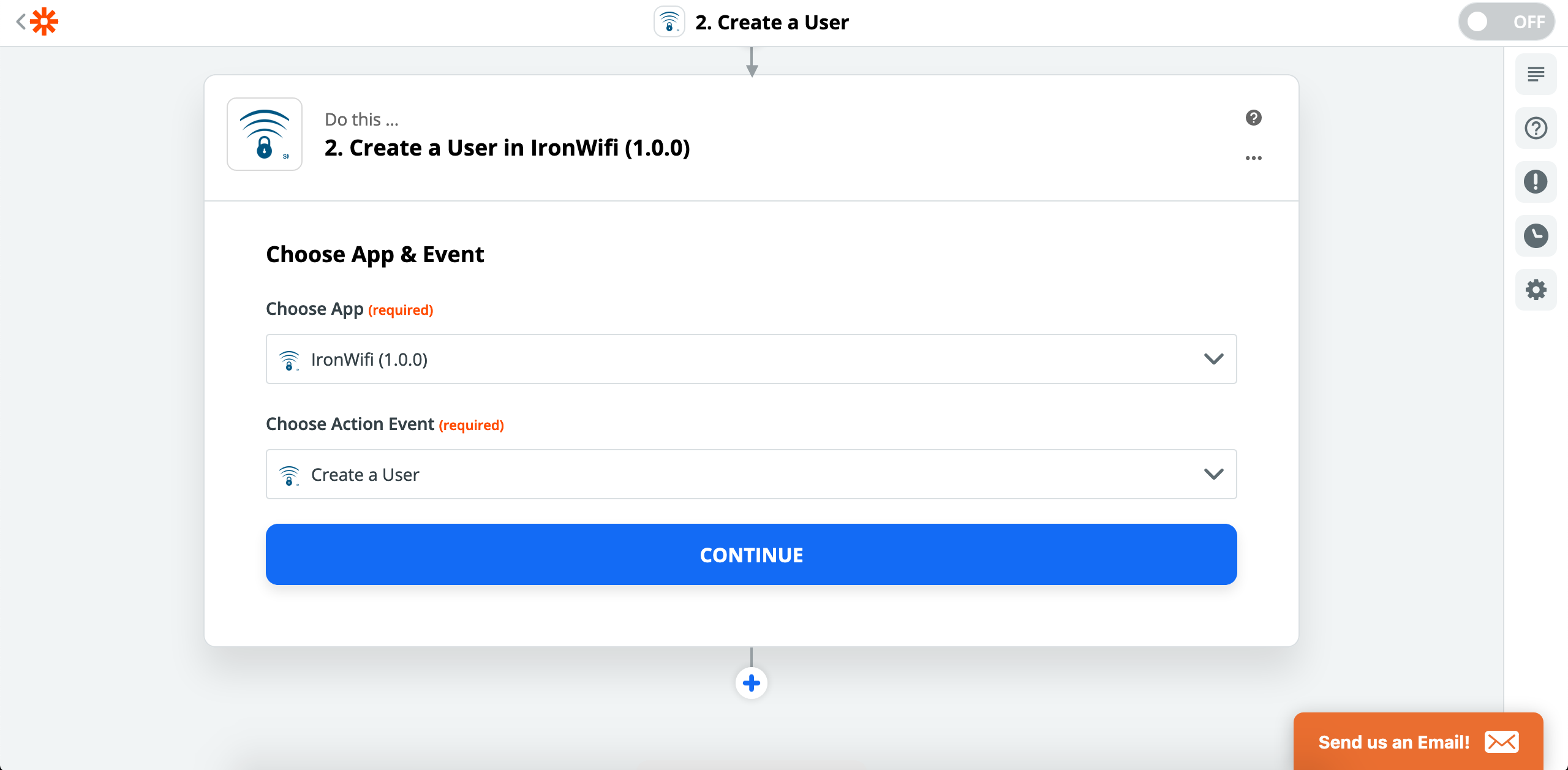1568x770 pixels.
Task: Click the step help question mark
Action: [x=1253, y=118]
